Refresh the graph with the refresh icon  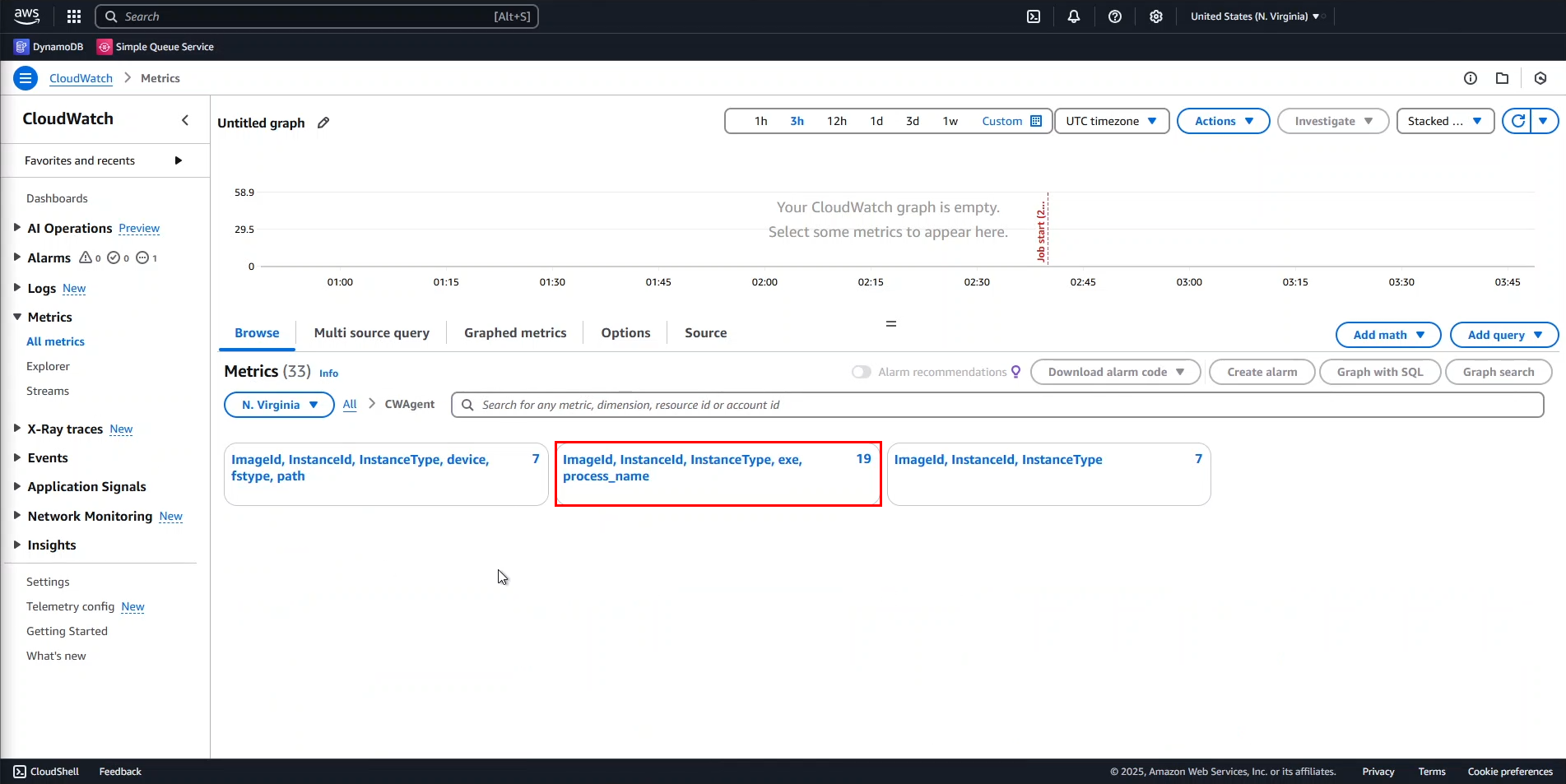pos(1519,120)
